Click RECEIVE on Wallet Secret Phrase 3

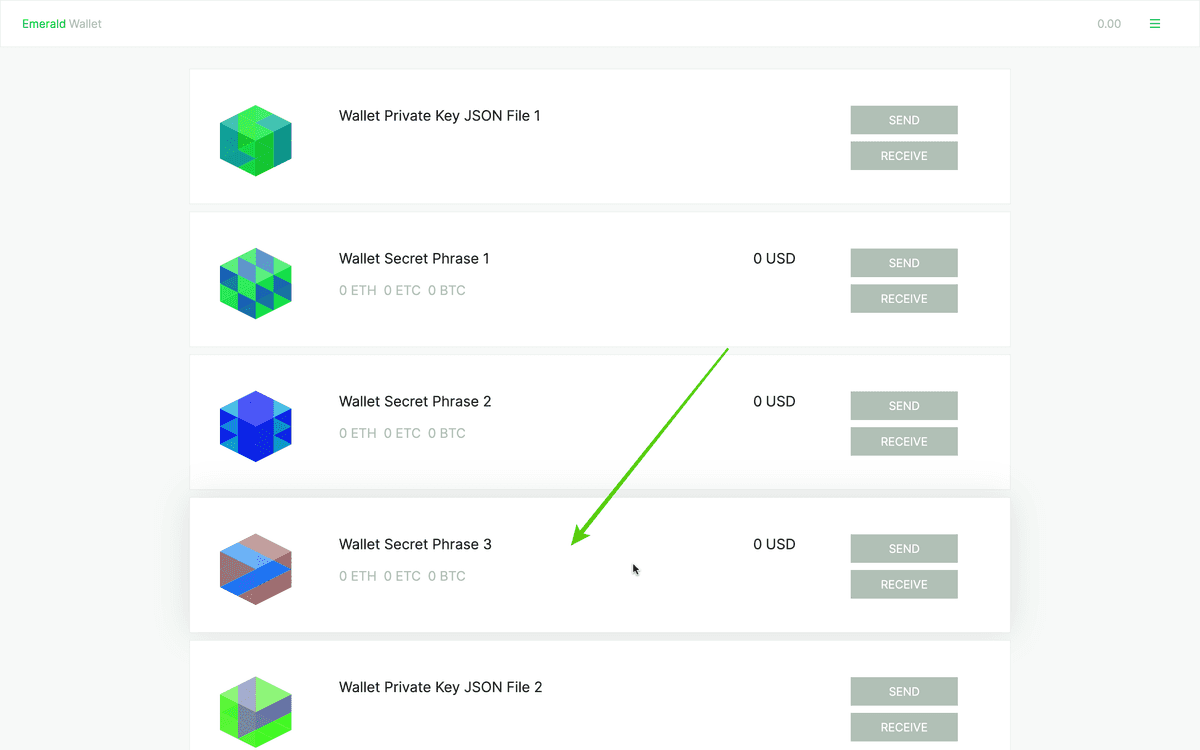click(x=903, y=584)
